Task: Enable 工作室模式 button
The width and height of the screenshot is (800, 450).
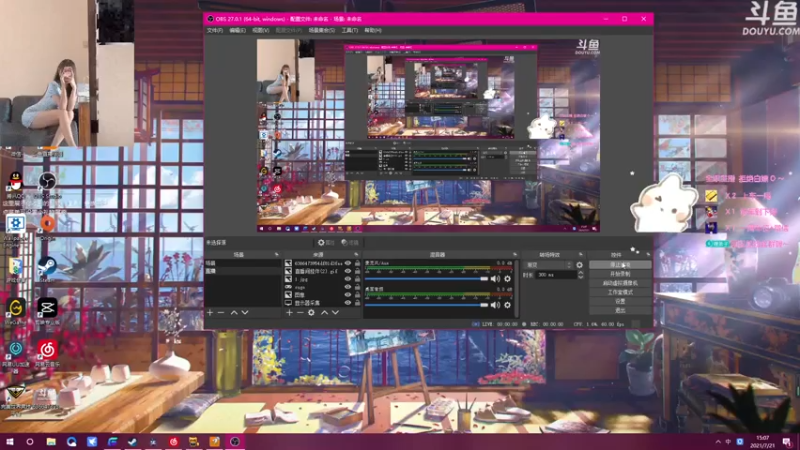Action: 620,292
